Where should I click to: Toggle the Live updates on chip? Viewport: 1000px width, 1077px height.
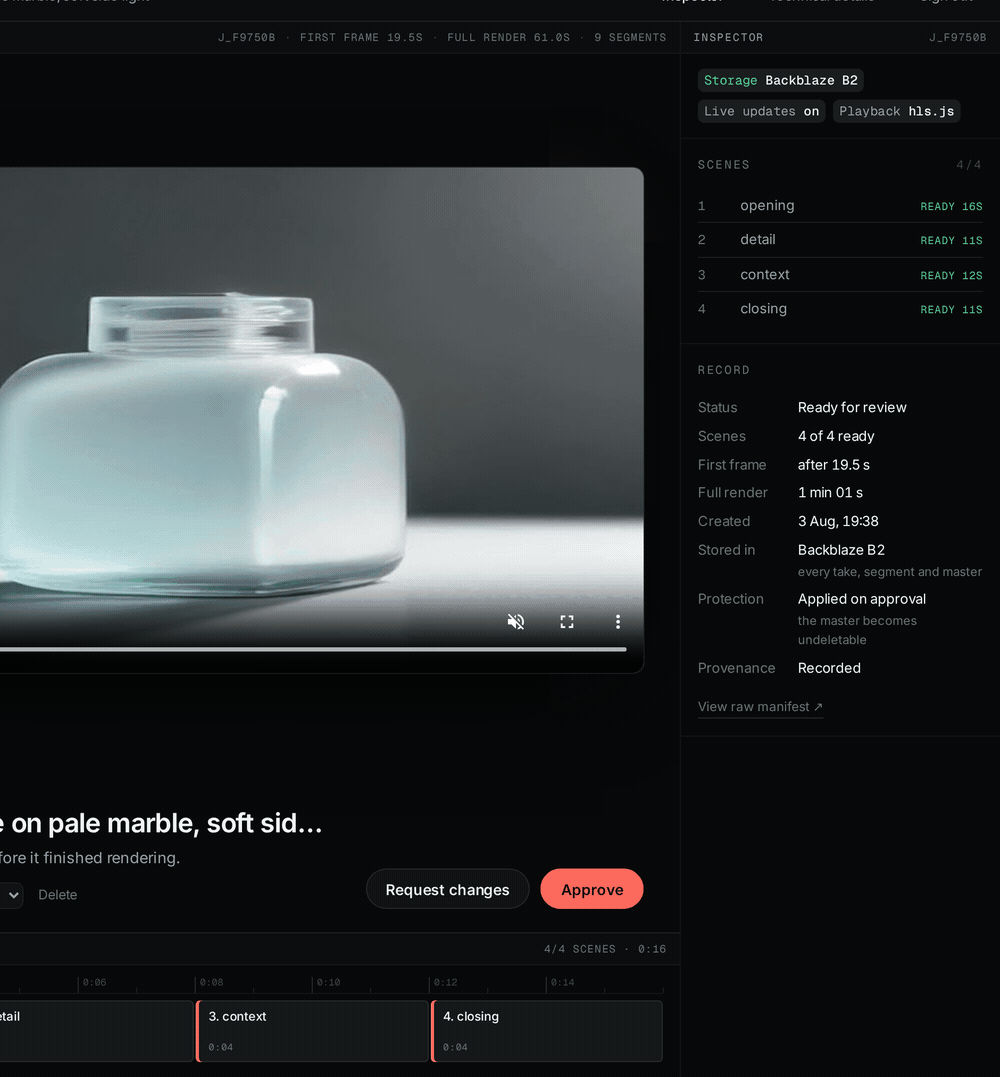(x=762, y=111)
